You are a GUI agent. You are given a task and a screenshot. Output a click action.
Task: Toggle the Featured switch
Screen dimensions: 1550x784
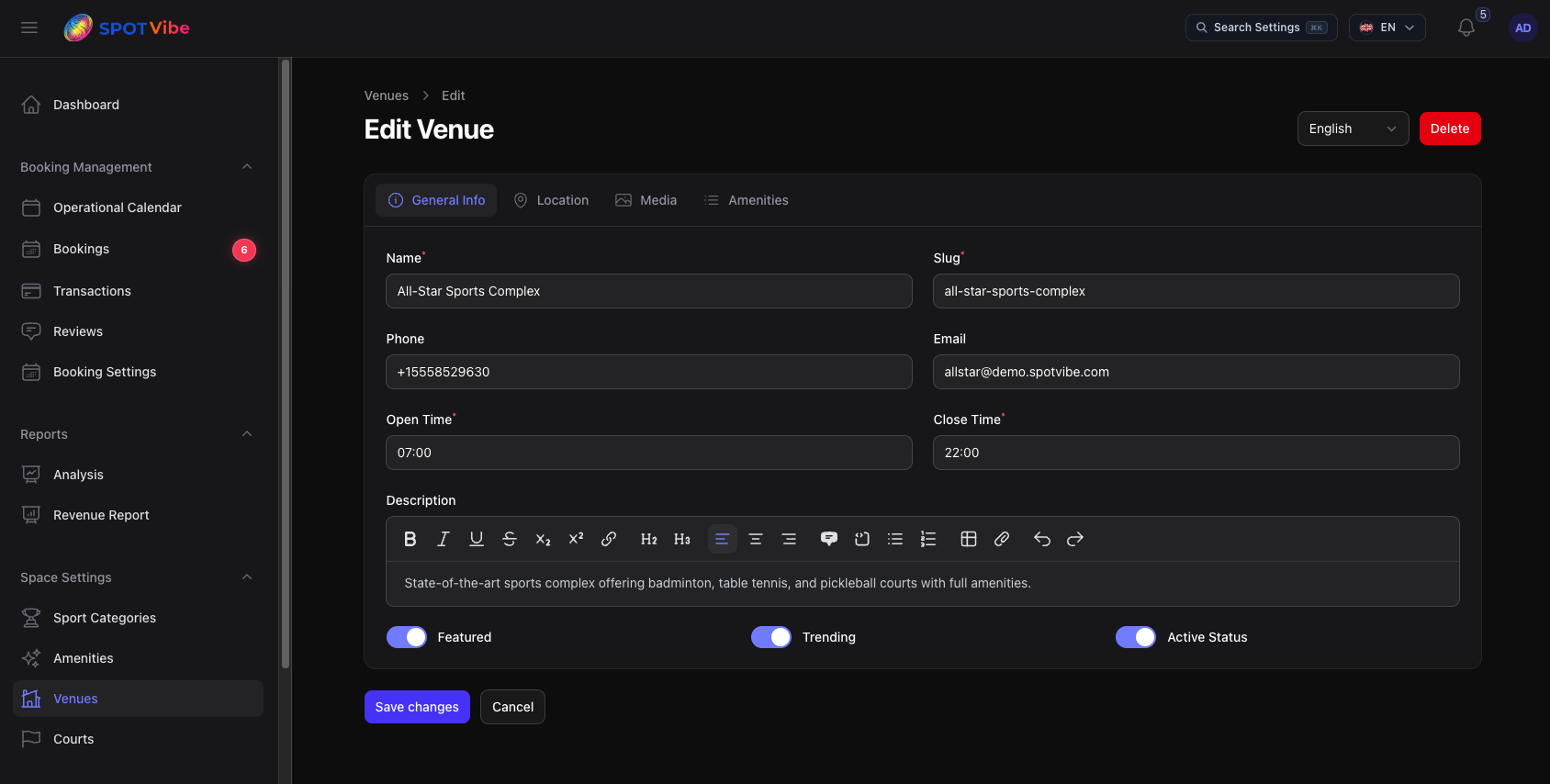[x=407, y=637]
